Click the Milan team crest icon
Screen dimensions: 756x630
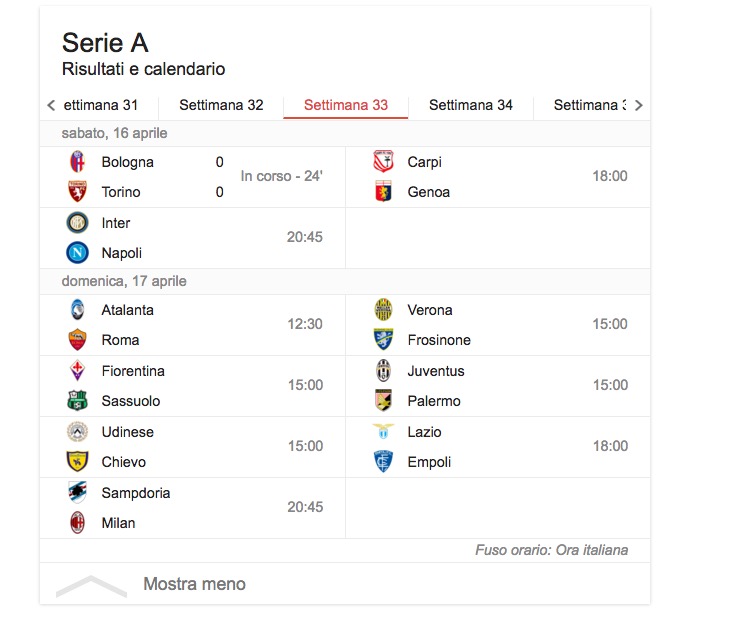[x=77, y=523]
